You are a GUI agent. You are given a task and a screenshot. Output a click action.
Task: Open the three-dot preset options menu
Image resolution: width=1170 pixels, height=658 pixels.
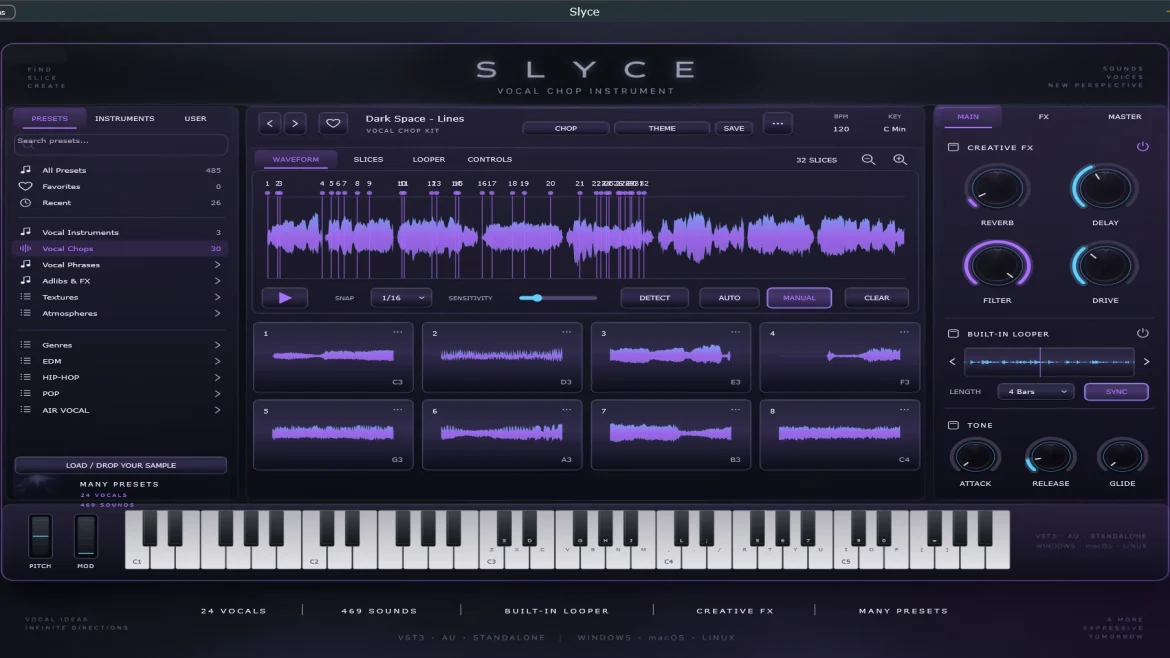point(778,124)
